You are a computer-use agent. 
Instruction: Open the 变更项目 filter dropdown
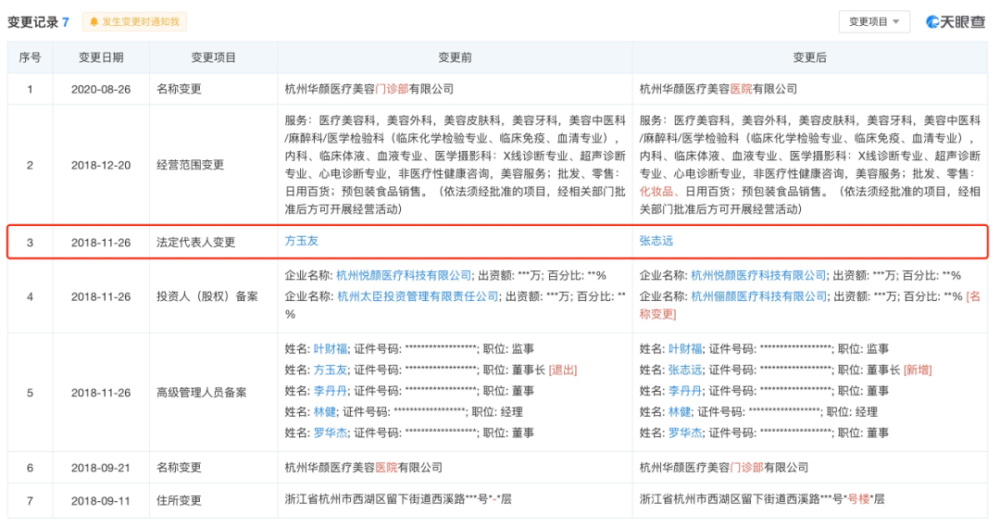coord(873,22)
